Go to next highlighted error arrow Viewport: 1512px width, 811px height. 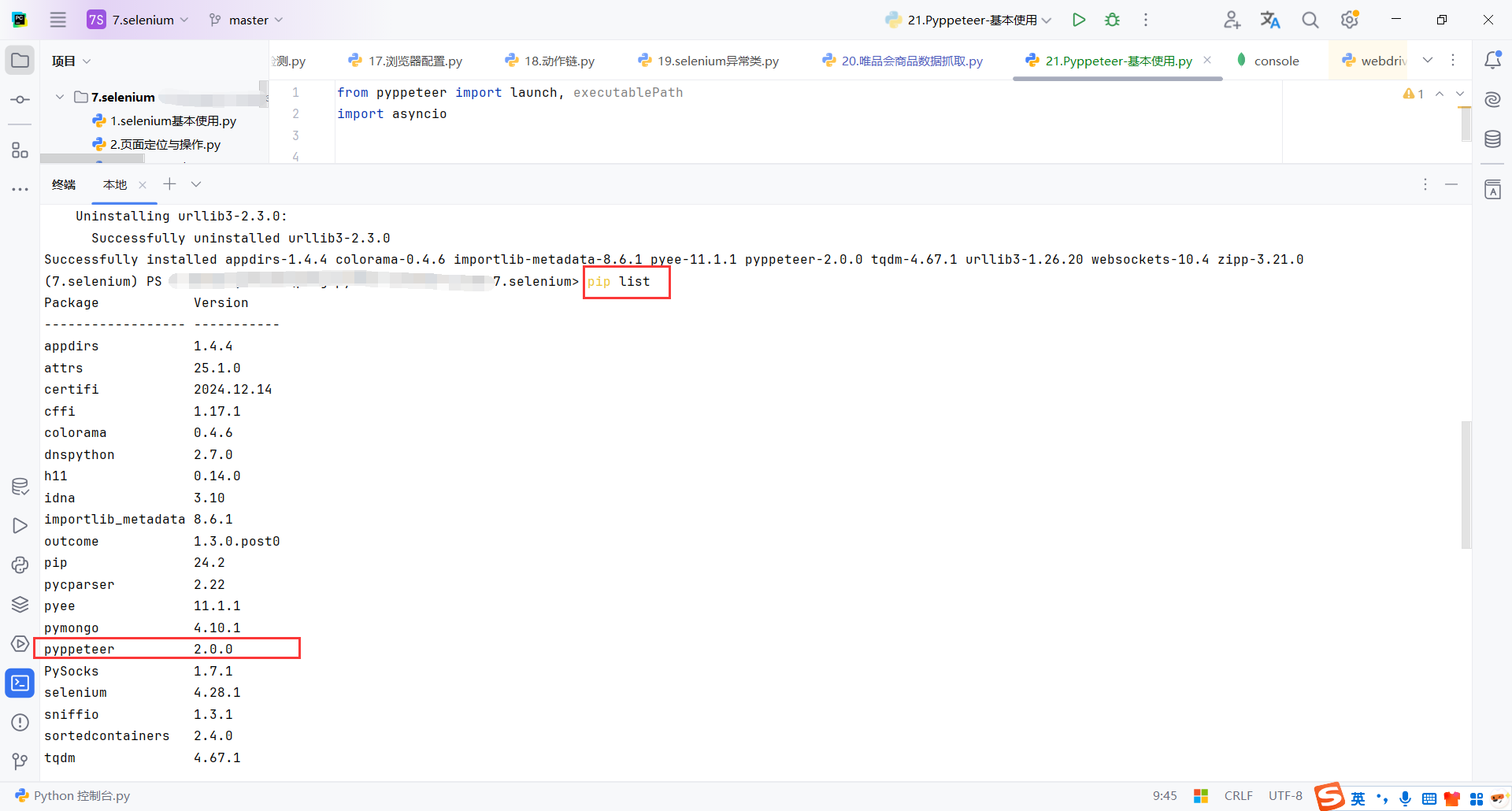tap(1460, 94)
